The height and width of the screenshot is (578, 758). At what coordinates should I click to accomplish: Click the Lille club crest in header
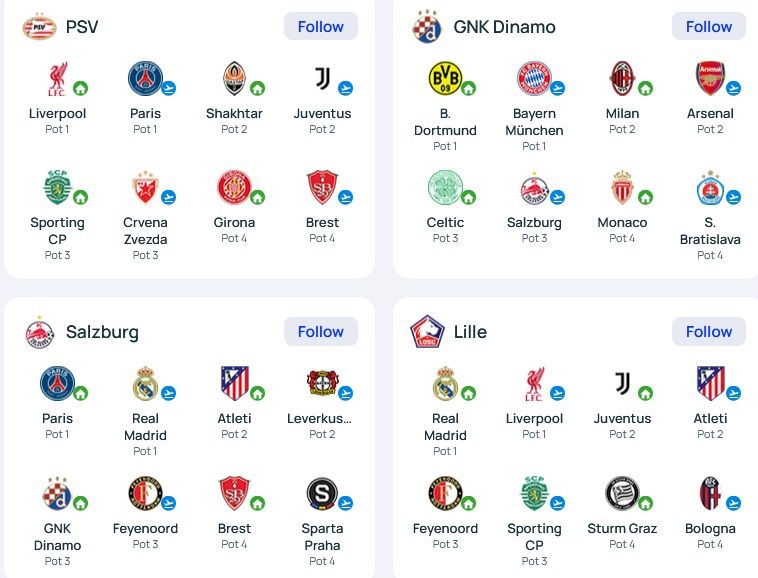tap(427, 332)
